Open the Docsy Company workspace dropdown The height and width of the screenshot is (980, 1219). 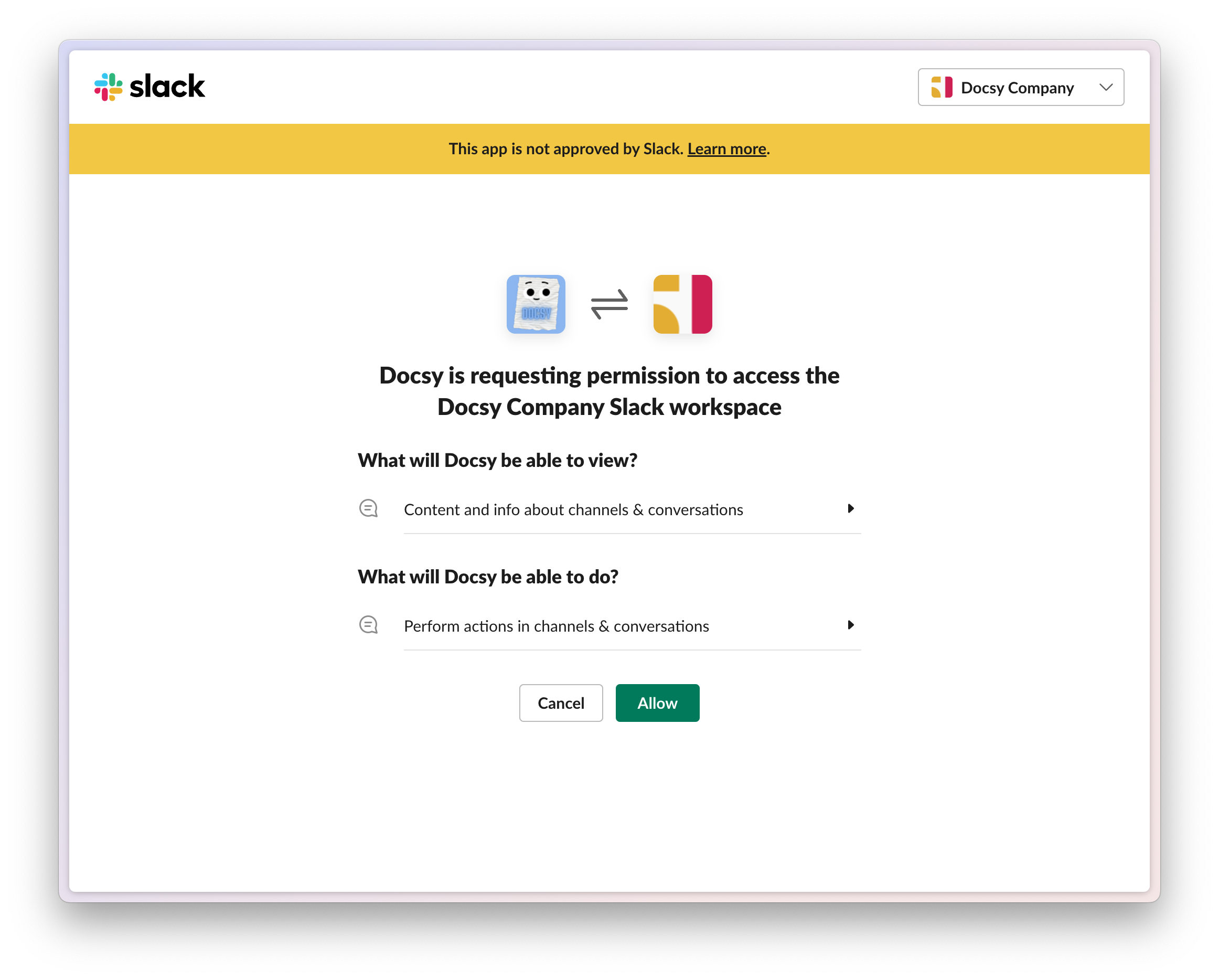[1021, 87]
